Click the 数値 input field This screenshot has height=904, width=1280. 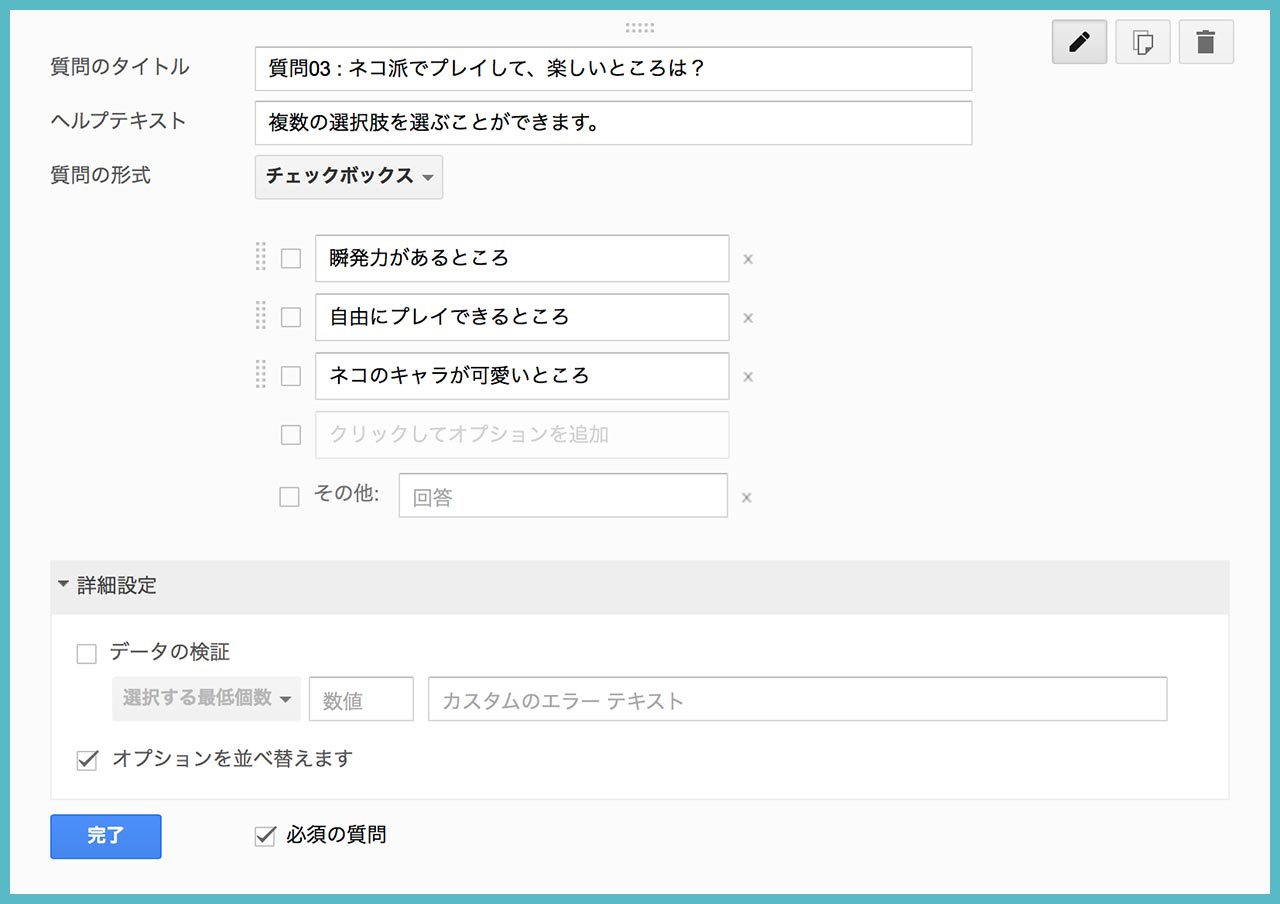click(362, 699)
